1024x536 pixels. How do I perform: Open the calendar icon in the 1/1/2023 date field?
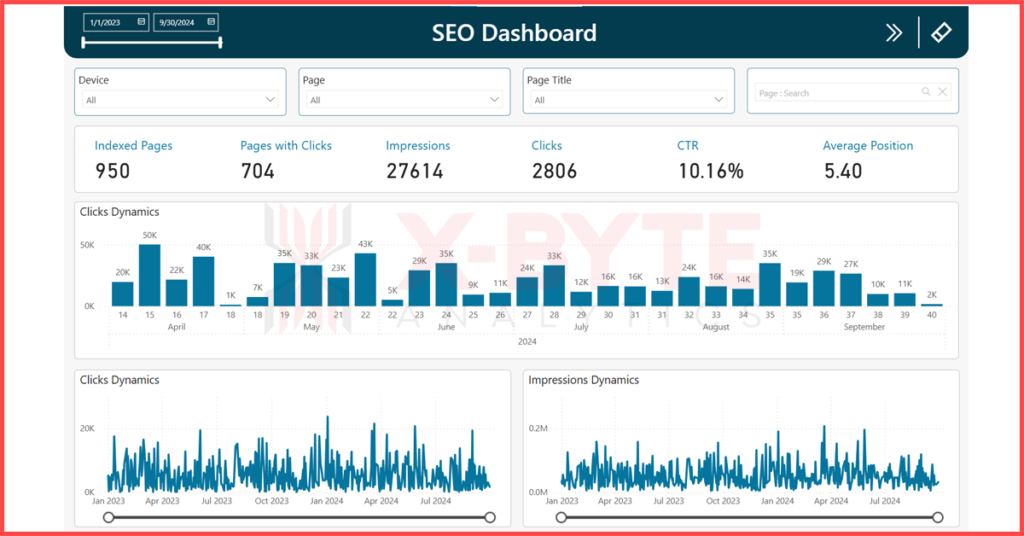pyautogui.click(x=140, y=22)
